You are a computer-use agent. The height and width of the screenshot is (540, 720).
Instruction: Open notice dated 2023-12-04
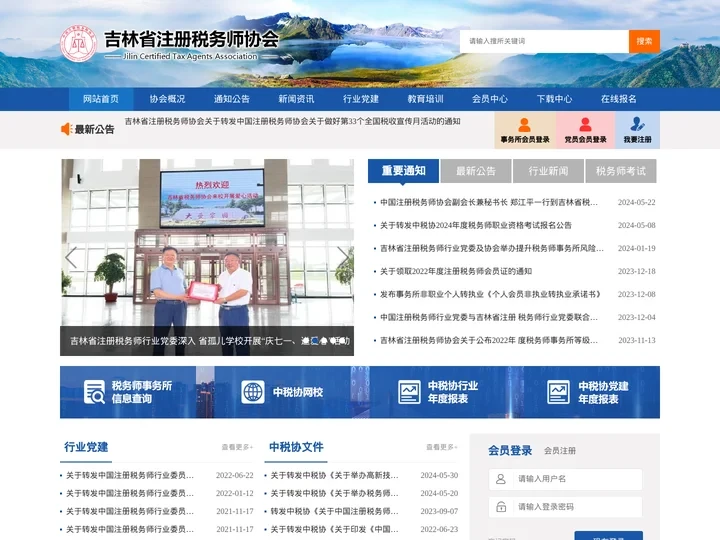(489, 317)
